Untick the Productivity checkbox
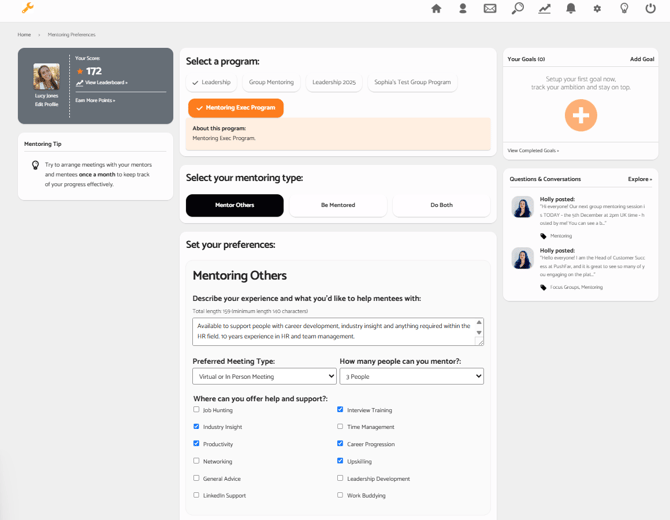This screenshot has height=520, width=670. 196,444
